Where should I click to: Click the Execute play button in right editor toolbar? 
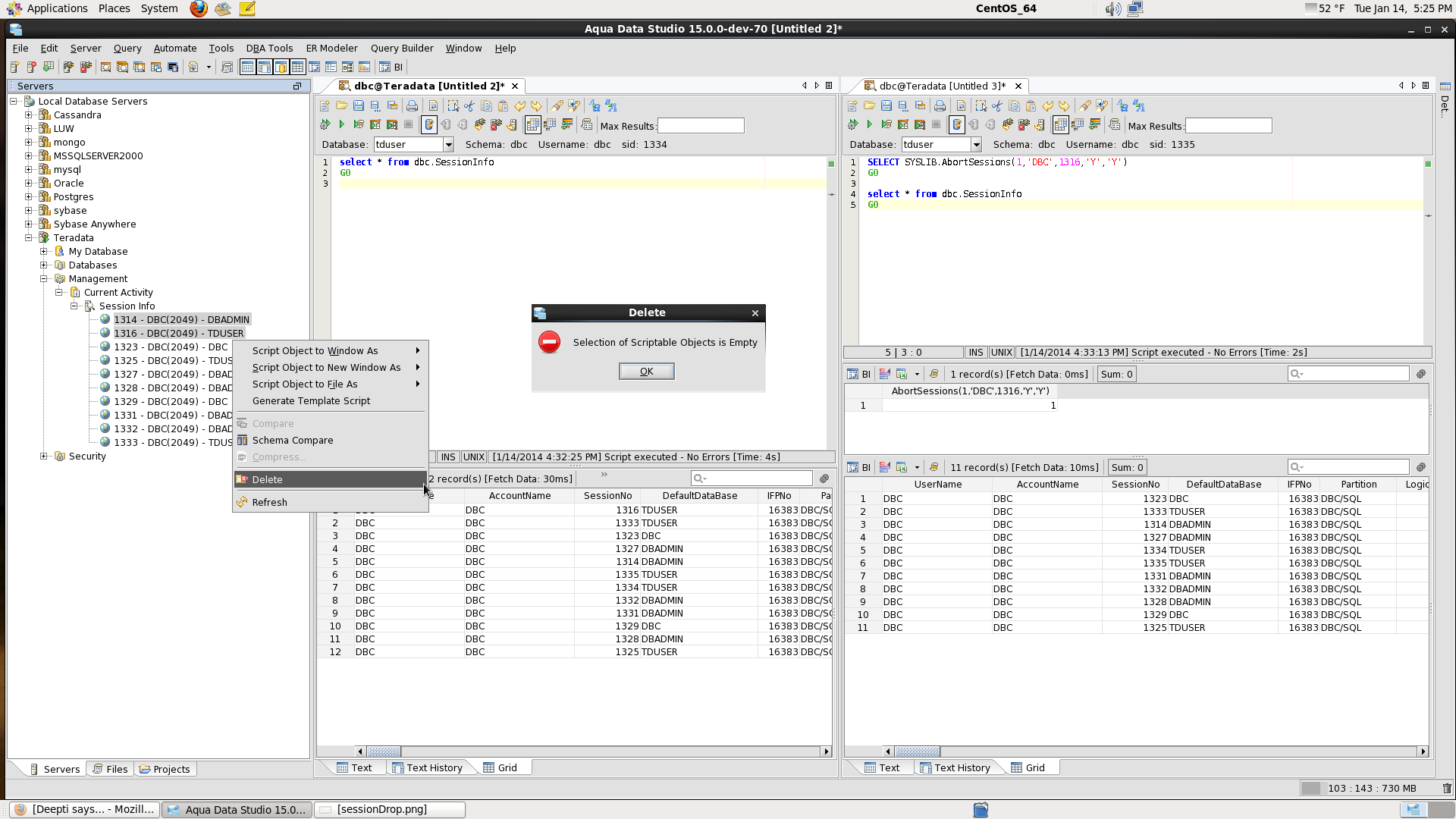(869, 124)
